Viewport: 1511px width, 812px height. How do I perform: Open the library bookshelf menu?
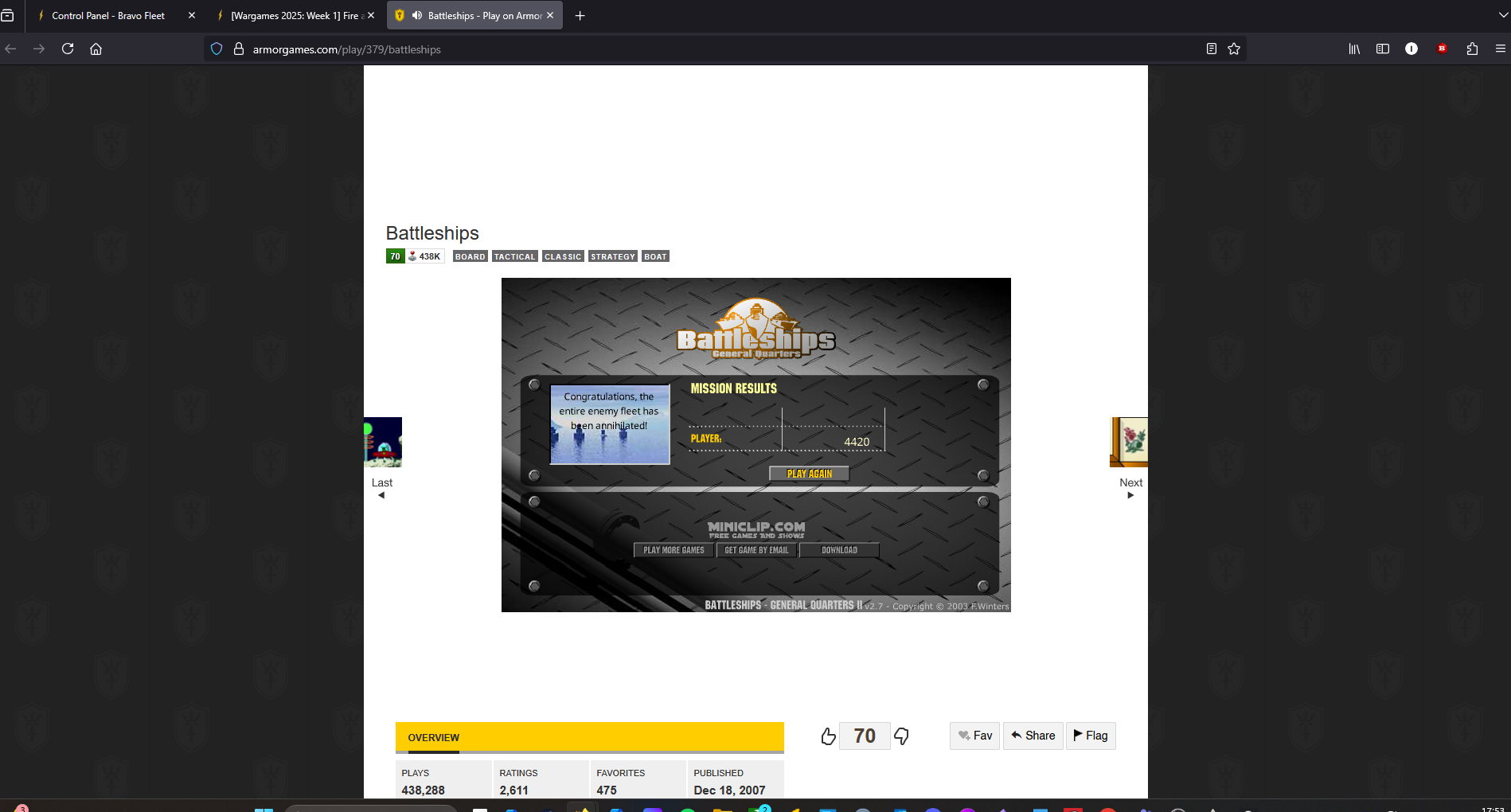coord(1354,49)
